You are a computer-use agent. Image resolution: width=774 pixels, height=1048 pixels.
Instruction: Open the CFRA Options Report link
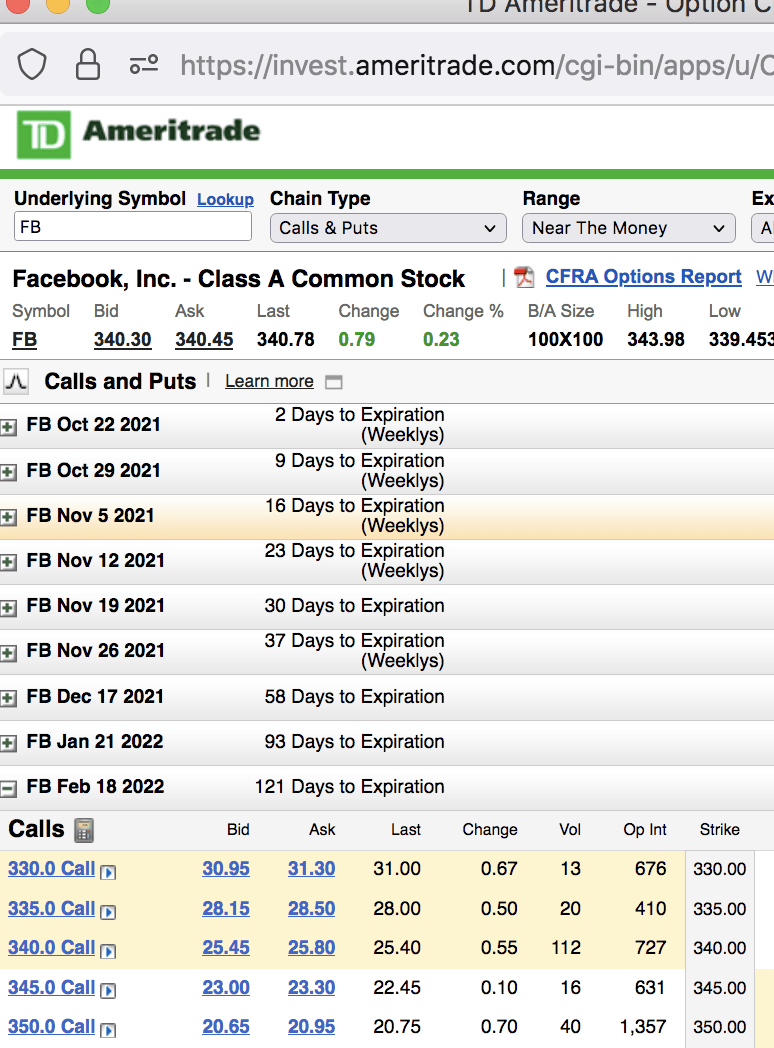[x=643, y=277]
